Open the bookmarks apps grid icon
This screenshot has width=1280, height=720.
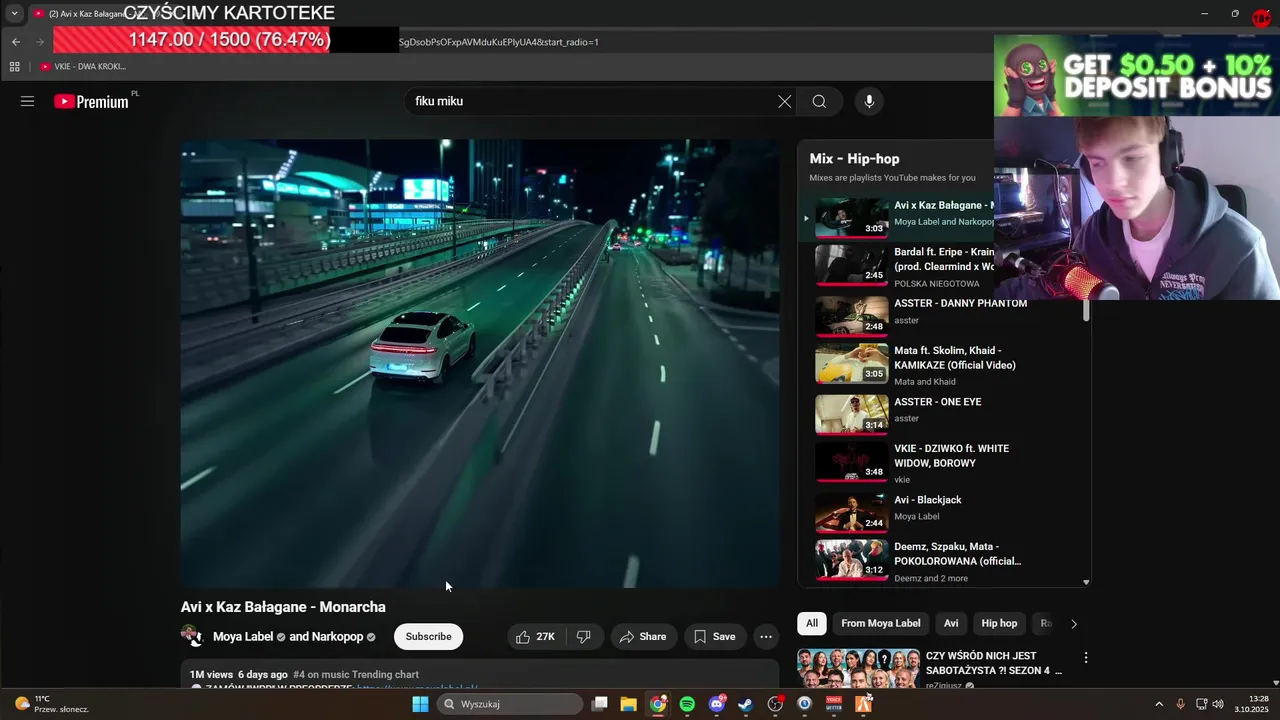click(x=14, y=67)
